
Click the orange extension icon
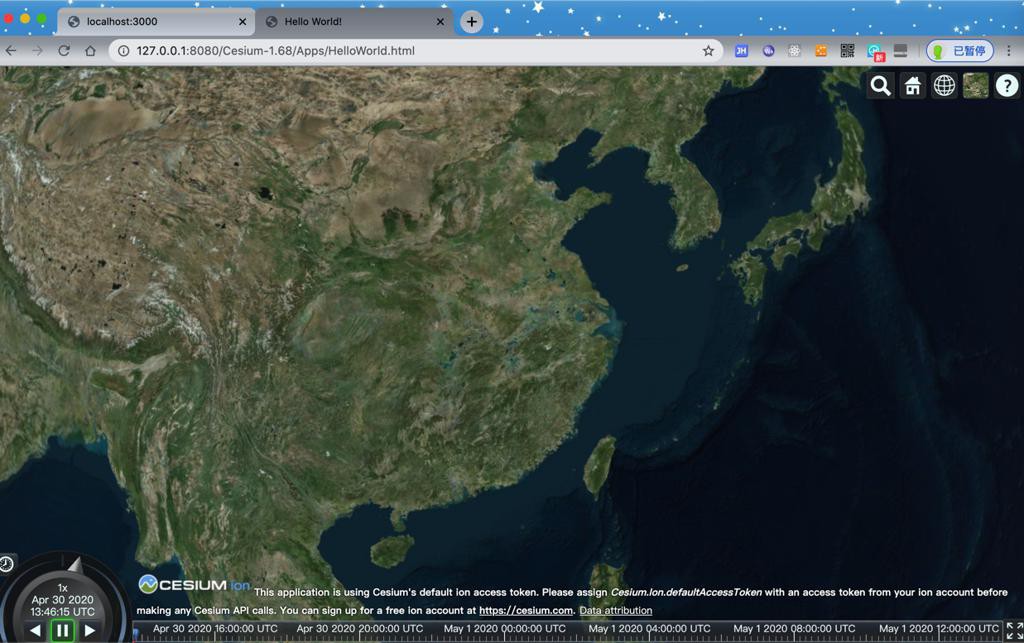[821, 50]
